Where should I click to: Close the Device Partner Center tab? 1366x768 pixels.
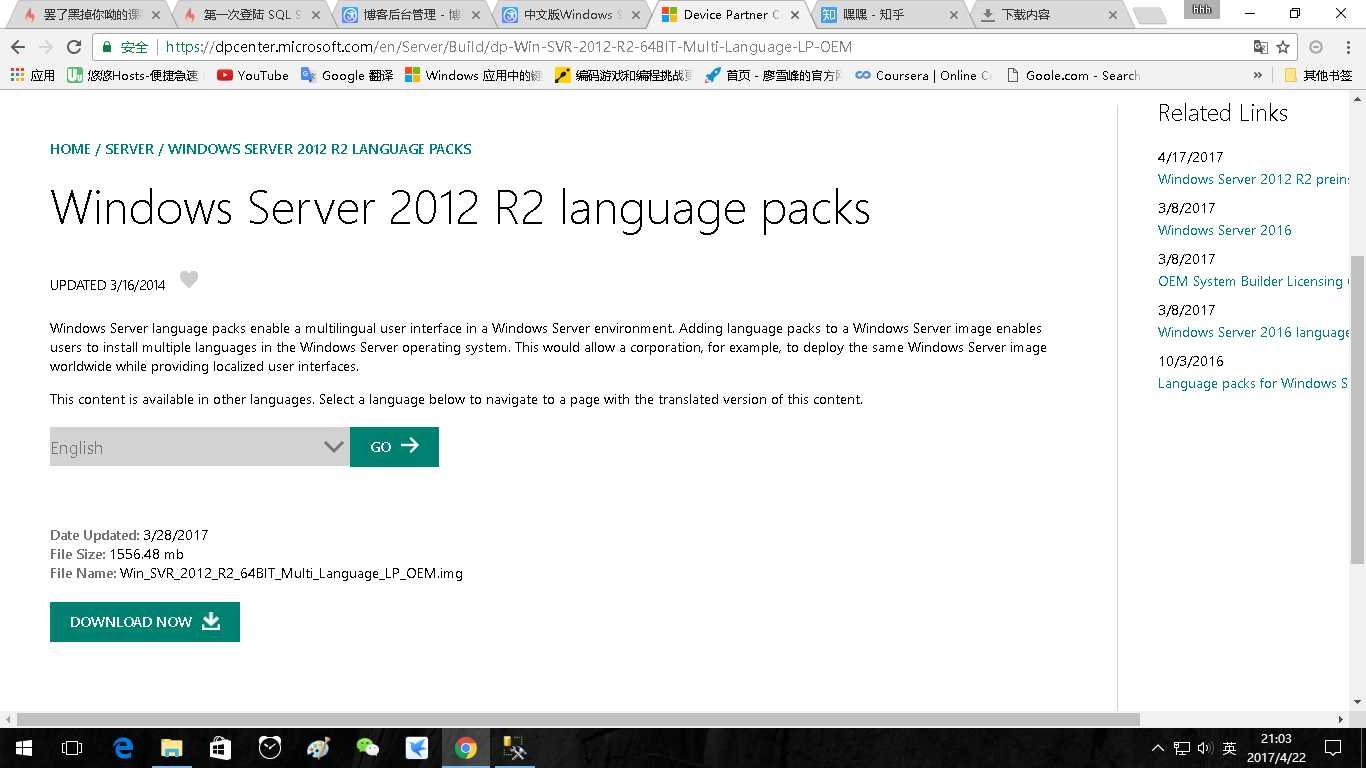[x=794, y=15]
